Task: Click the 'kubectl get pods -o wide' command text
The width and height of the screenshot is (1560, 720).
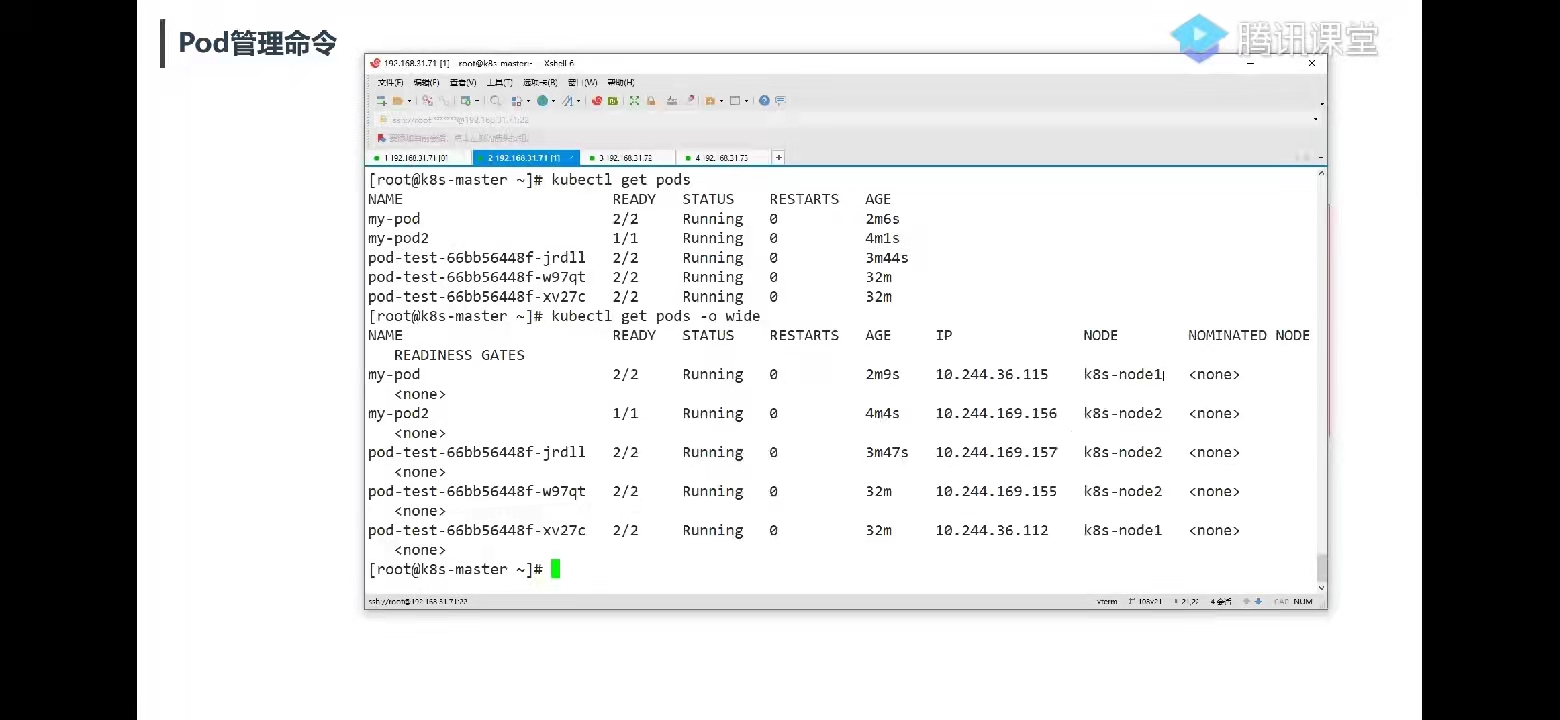Action: [656, 316]
